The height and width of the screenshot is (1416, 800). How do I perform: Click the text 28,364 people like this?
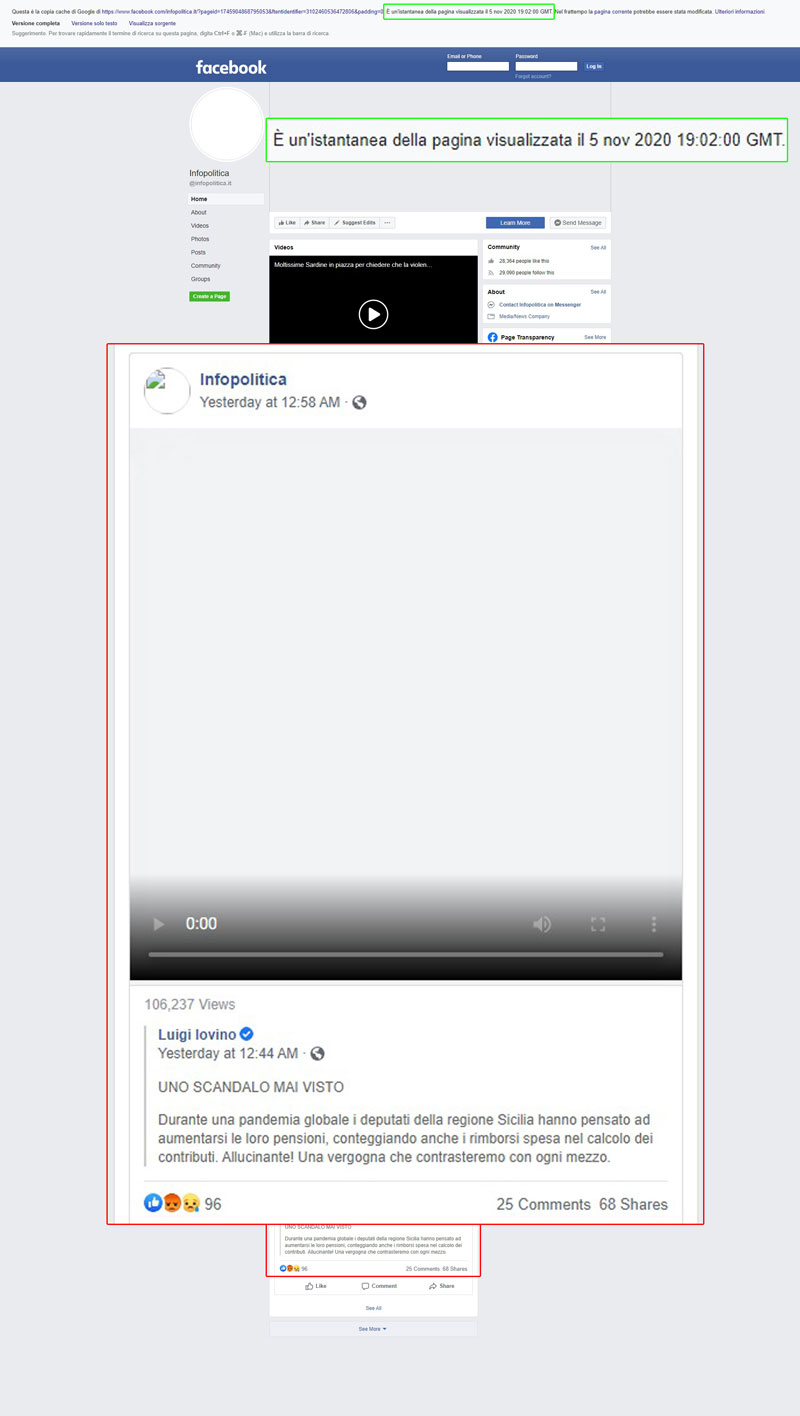pos(524,260)
